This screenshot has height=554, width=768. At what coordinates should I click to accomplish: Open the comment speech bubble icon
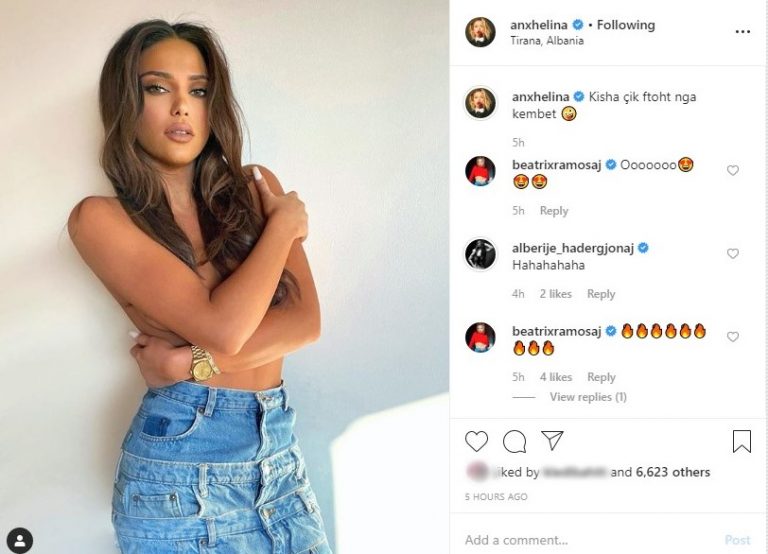coord(514,441)
